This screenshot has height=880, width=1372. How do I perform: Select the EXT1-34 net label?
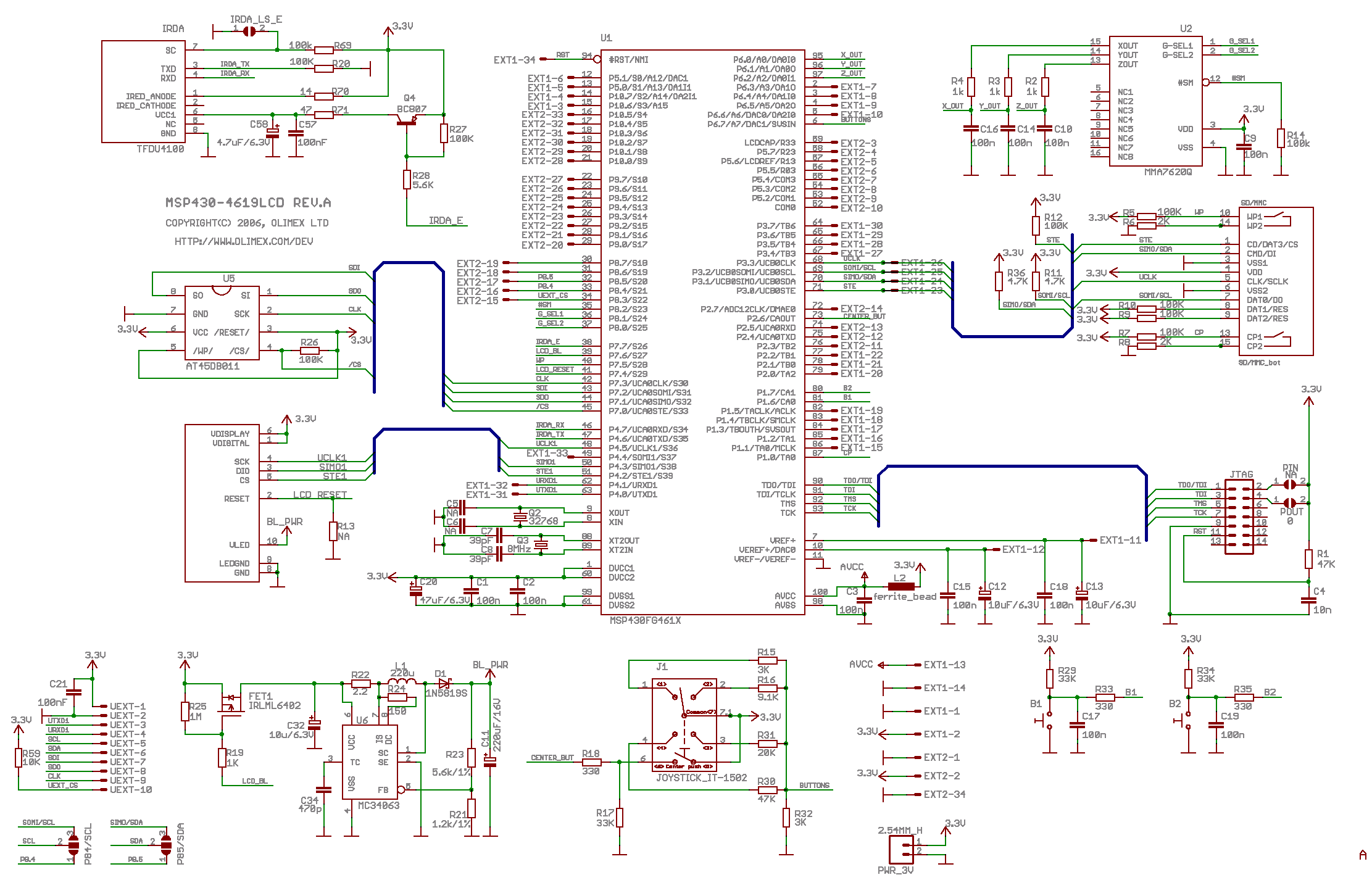(514, 60)
